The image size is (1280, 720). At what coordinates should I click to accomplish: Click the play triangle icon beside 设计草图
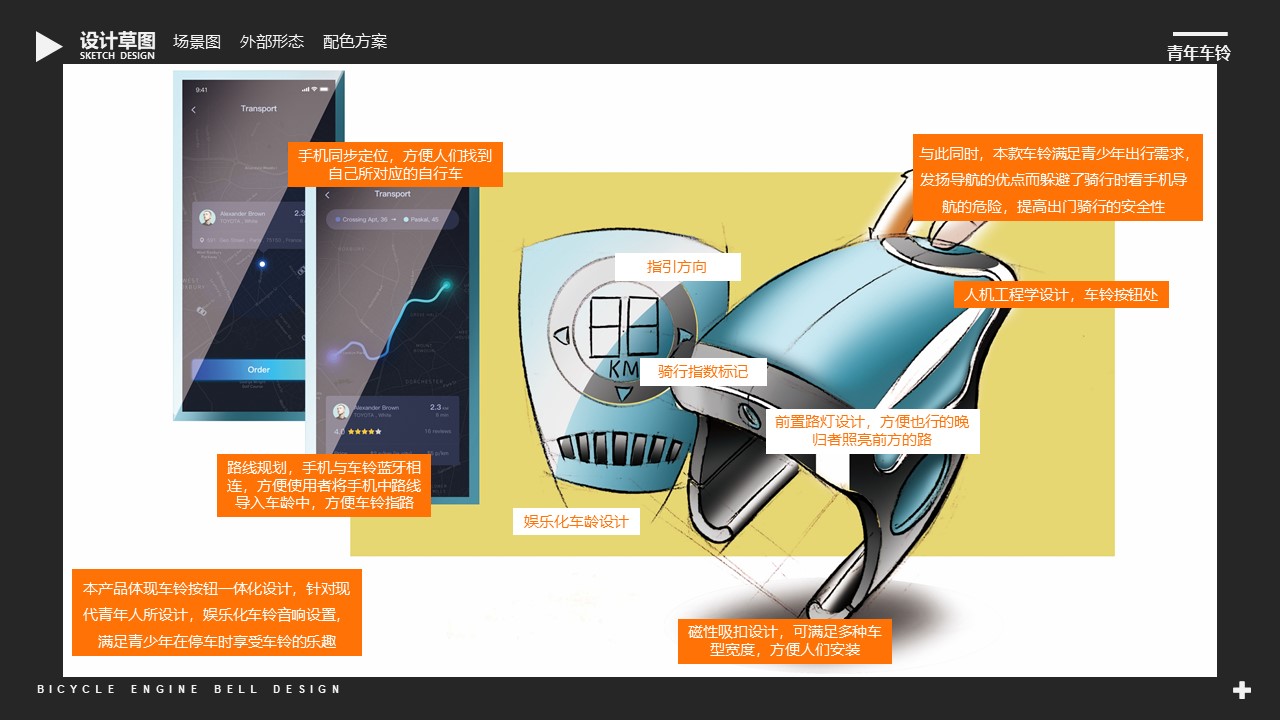(45, 42)
